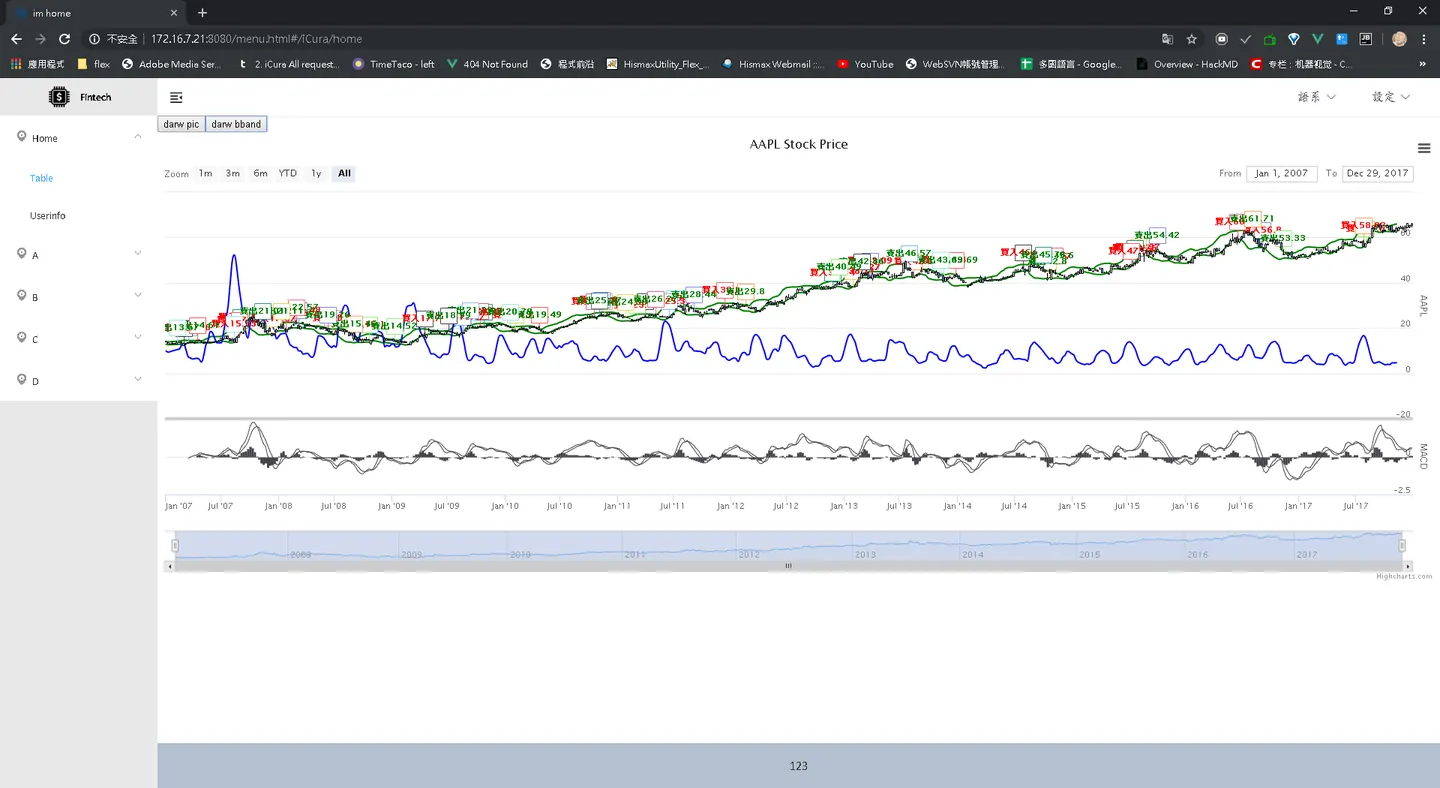Click the Fintech chip logo
The height and width of the screenshot is (788, 1440).
(x=59, y=97)
